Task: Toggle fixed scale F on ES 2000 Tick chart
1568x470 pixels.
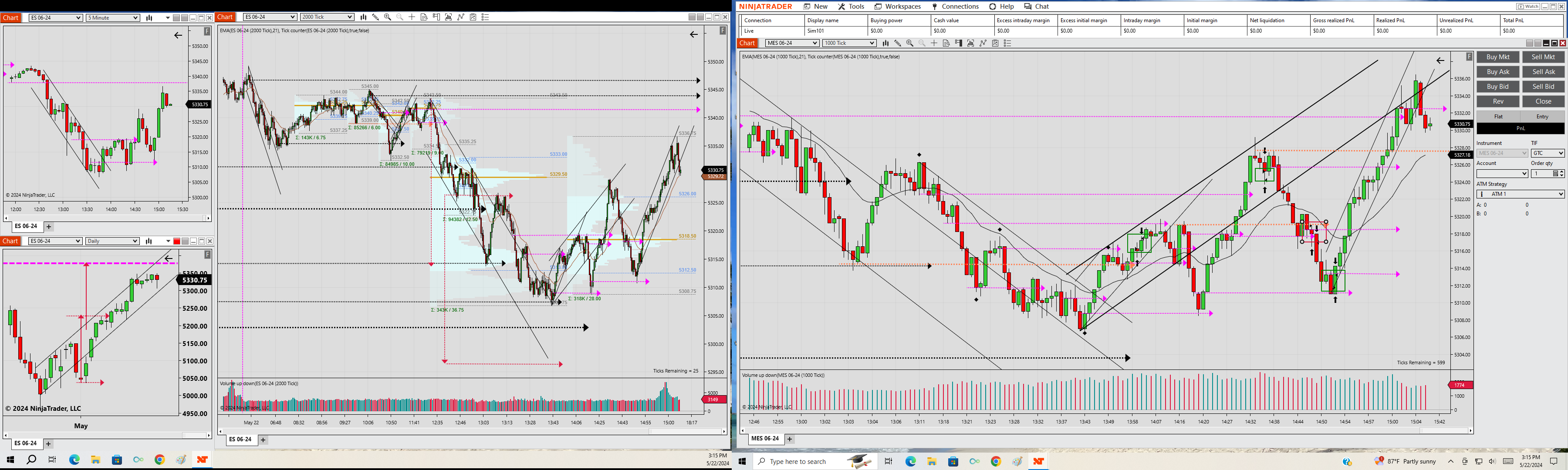Action: 723,30
